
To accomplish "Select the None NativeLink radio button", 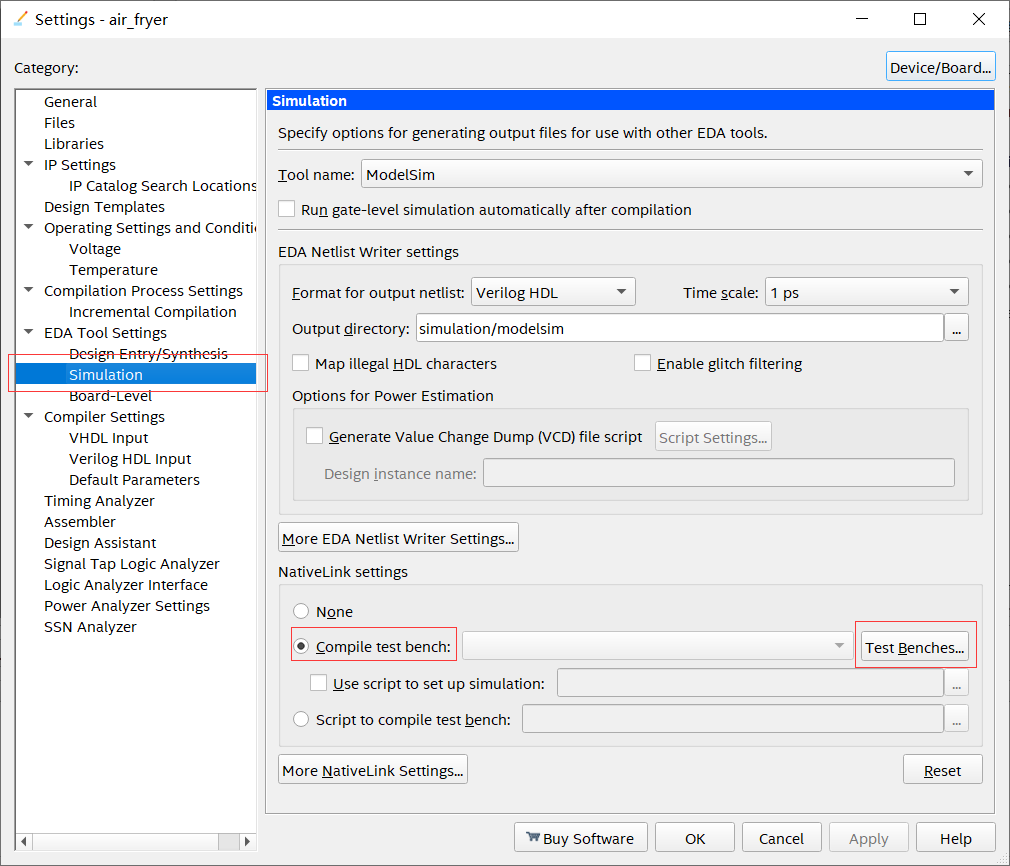I will click(x=301, y=611).
